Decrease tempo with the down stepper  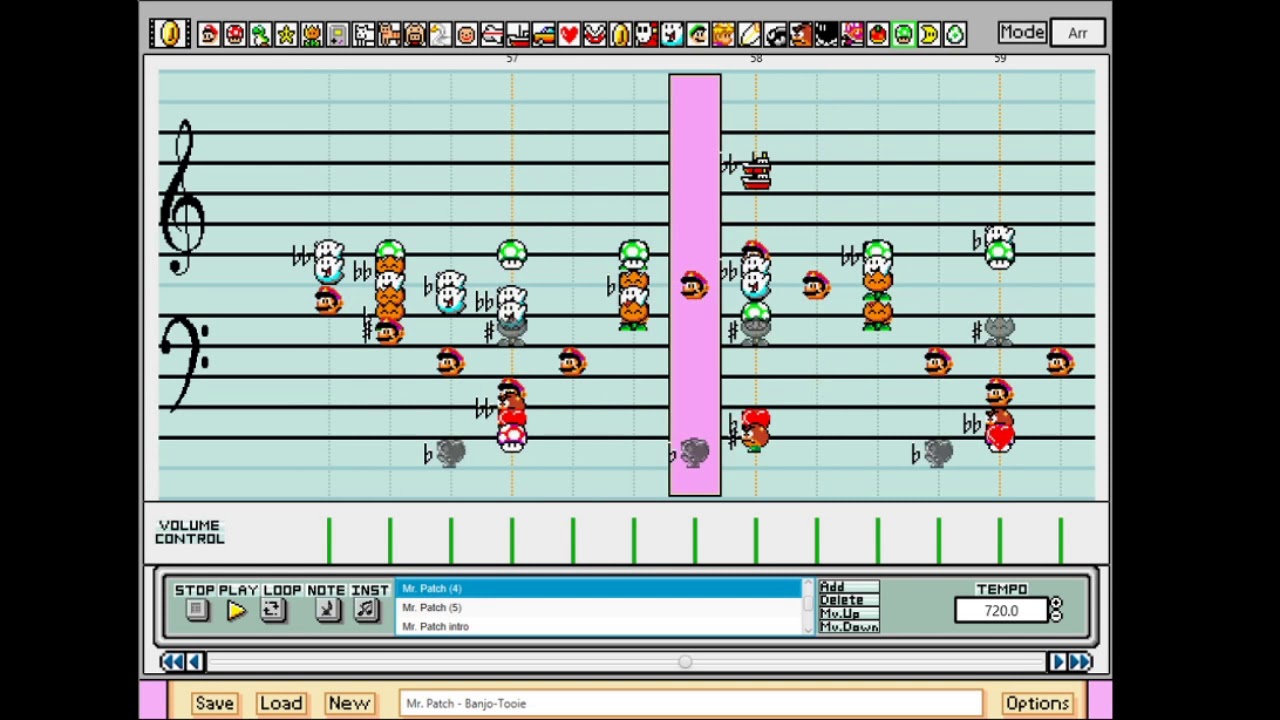point(1056,616)
